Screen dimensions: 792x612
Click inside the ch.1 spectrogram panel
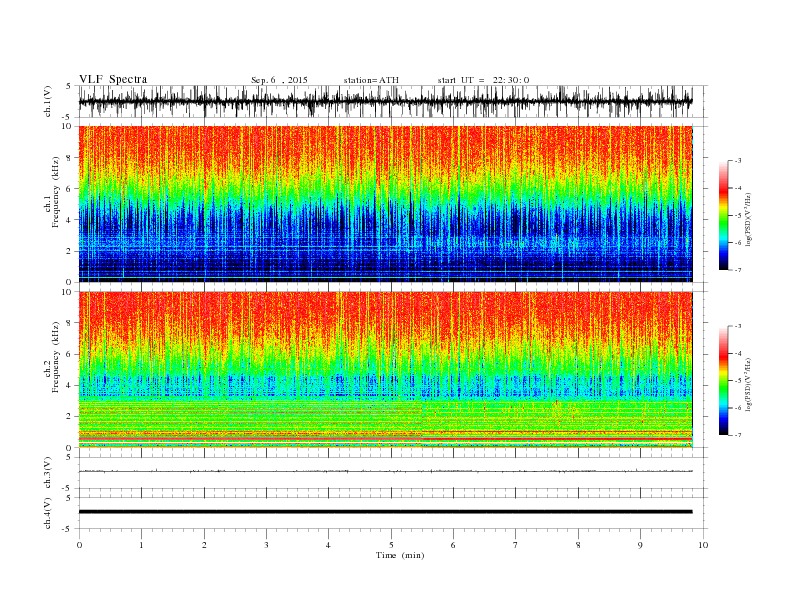(385, 204)
